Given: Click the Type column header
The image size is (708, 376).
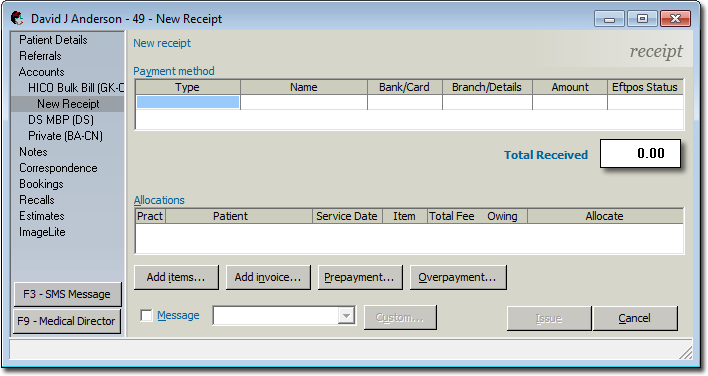Looking at the screenshot, I should pos(188,87).
